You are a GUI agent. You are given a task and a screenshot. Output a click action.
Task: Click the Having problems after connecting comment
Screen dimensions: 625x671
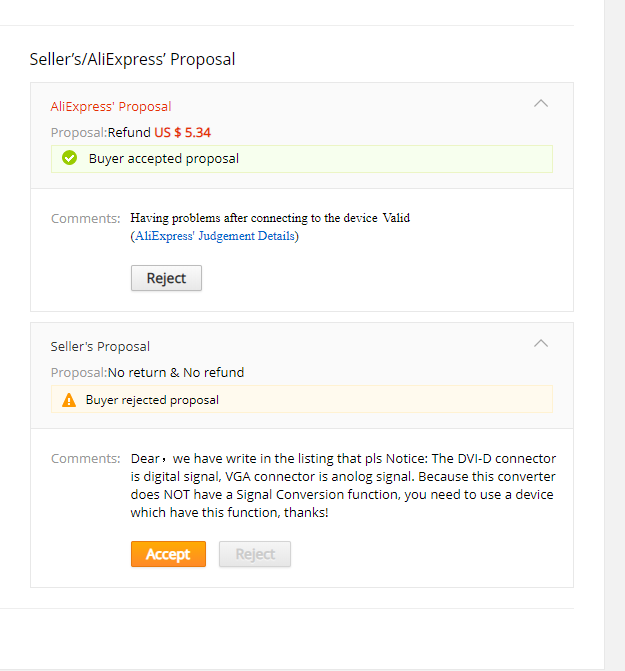click(270, 218)
